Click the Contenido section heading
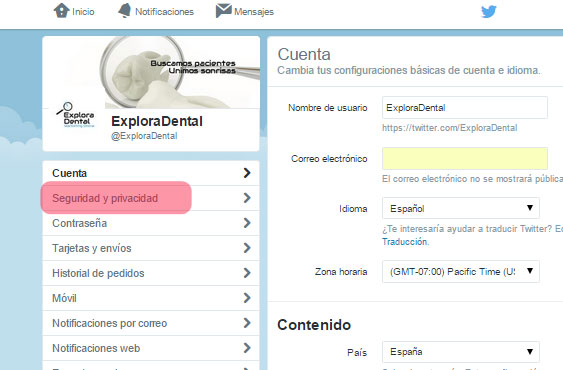This screenshot has width=563, height=370. (x=314, y=325)
